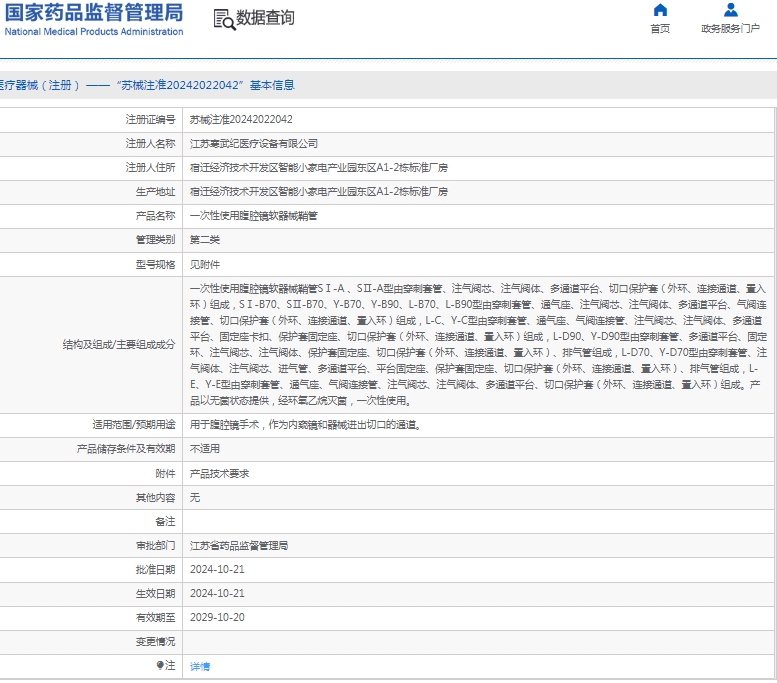Screen dimensions: 777x683
Task: Click the 数据查询 search document icon
Action: (224, 20)
